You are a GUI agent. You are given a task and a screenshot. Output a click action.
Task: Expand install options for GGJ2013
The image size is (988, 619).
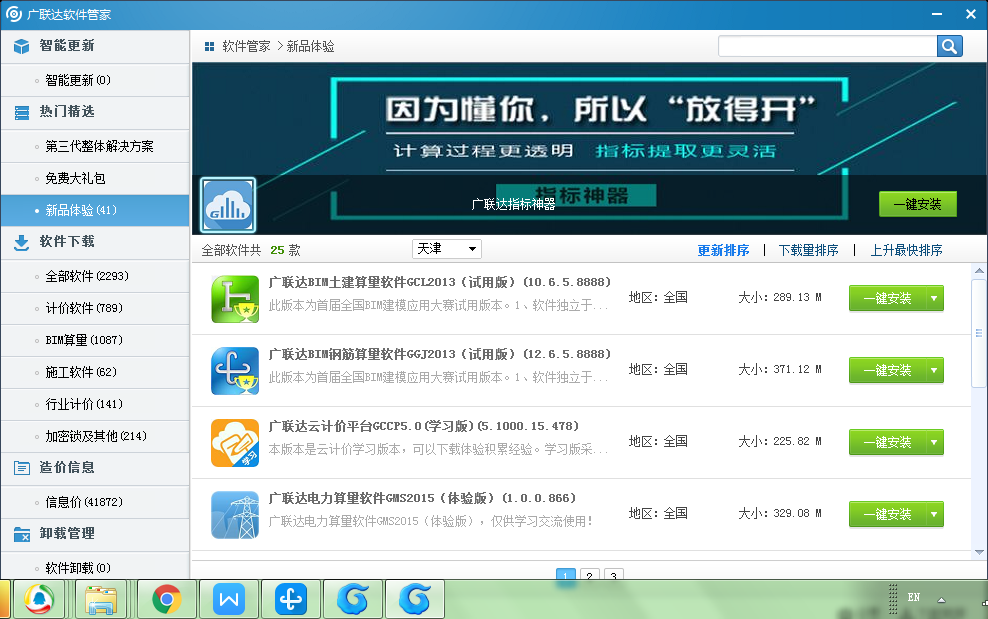[x=934, y=370]
